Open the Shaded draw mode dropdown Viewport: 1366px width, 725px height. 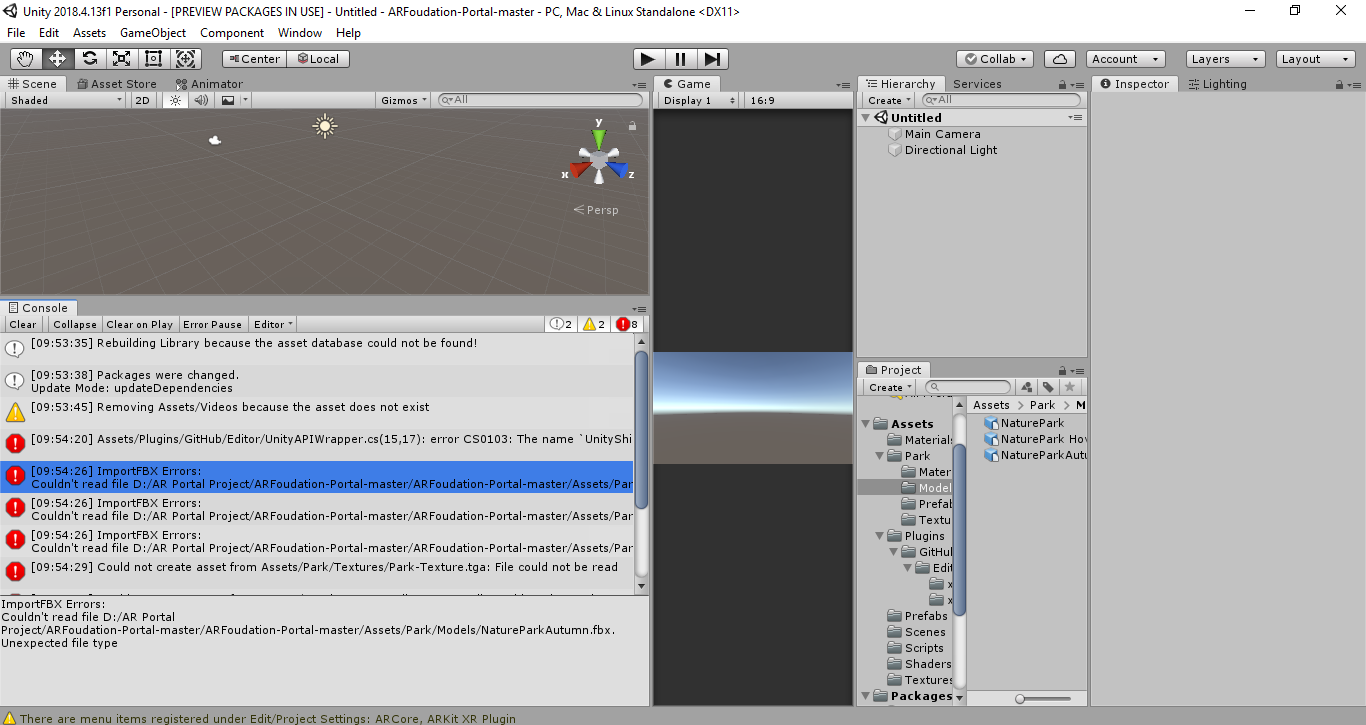pyautogui.click(x=66, y=100)
